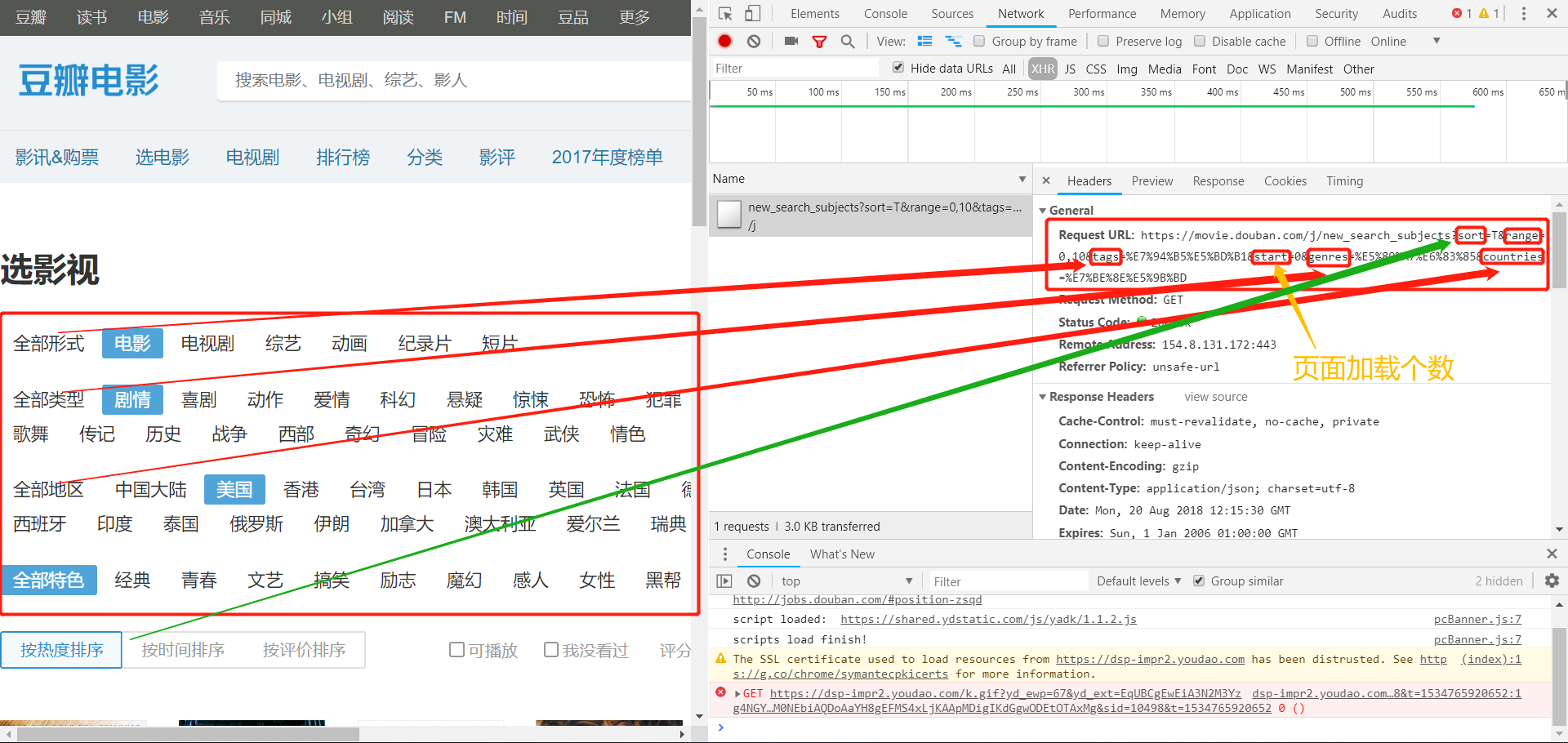Close the console drawer
This screenshot has height=743, width=1568.
(1552, 554)
